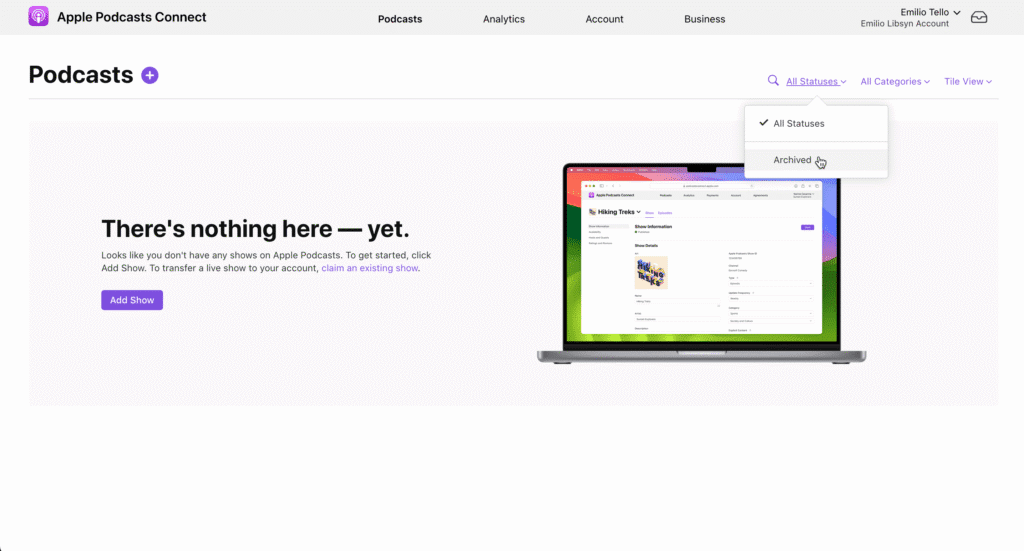Click the Podcasts page heading
Image resolution: width=1024 pixels, height=551 pixels.
pyautogui.click(x=81, y=75)
